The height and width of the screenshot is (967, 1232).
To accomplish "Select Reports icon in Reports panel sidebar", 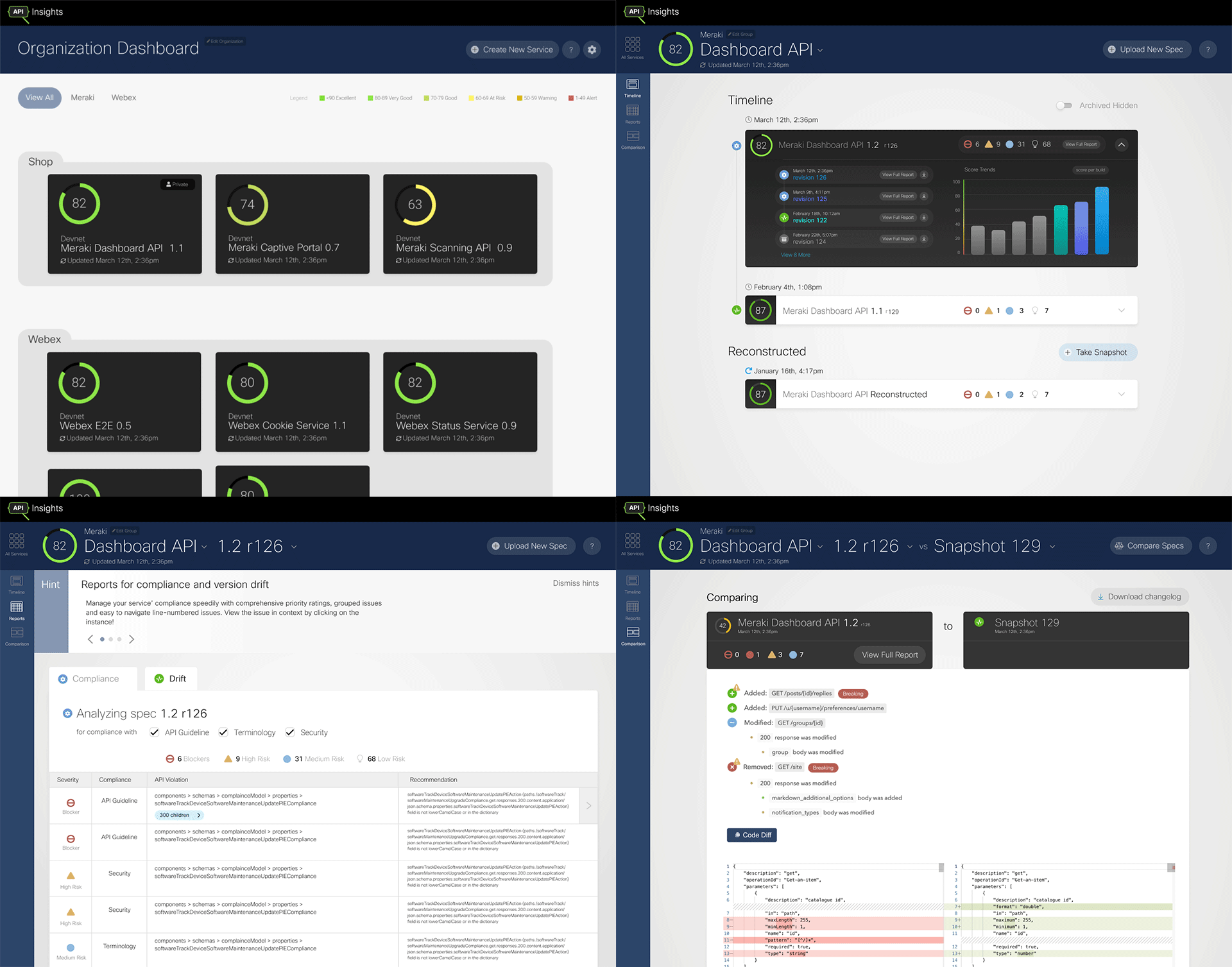I will 17,610.
